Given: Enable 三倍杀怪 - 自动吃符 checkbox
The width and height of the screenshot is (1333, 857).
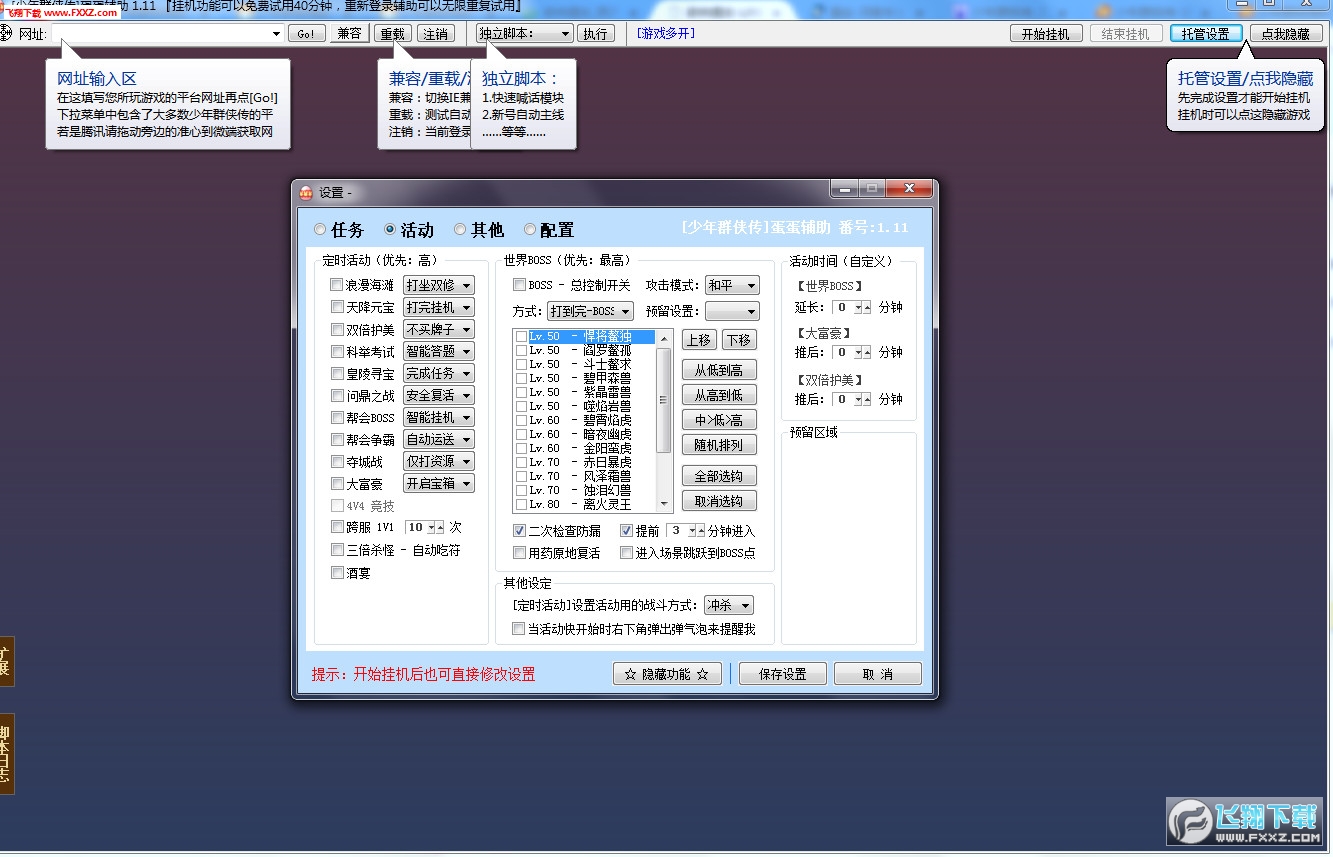Looking at the screenshot, I should pyautogui.click(x=337, y=550).
